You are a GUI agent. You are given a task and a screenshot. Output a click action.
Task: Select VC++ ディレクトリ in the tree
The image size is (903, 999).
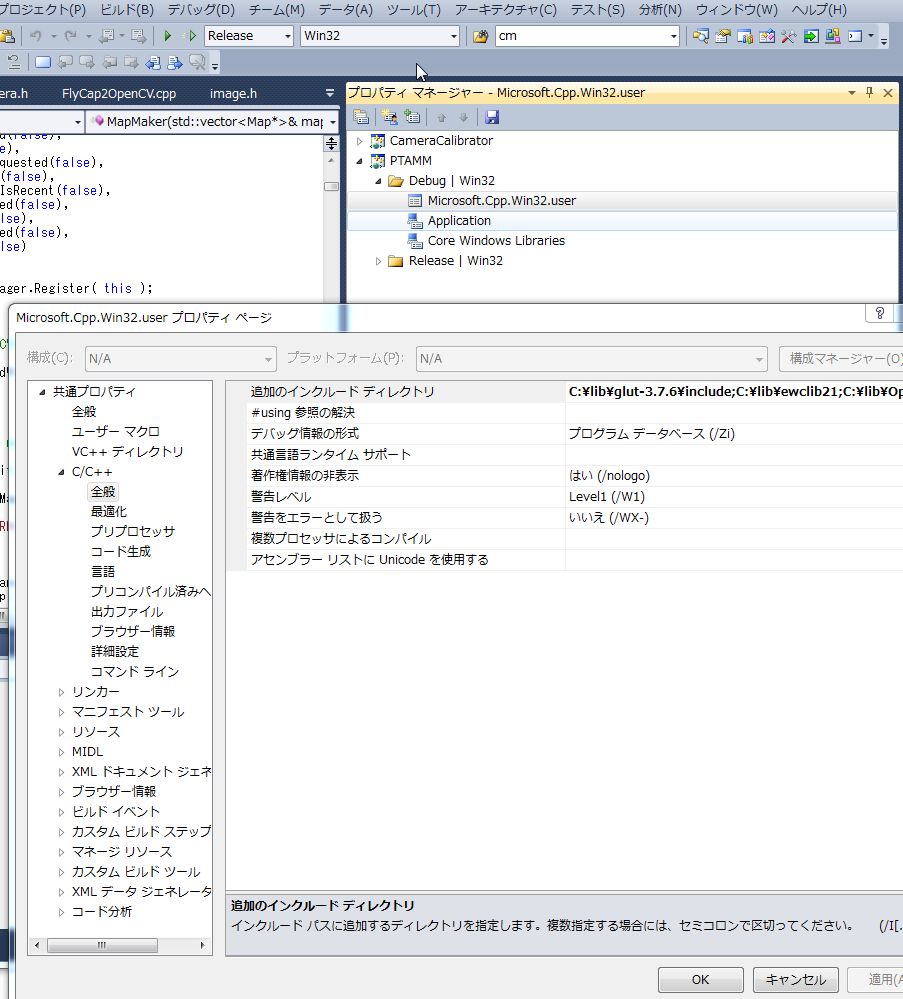click(127, 452)
